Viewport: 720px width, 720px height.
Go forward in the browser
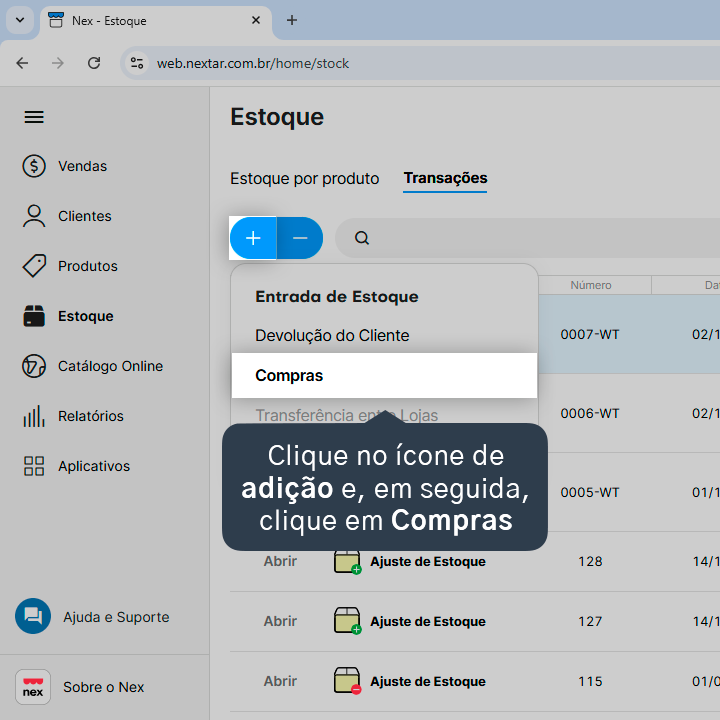click(58, 63)
